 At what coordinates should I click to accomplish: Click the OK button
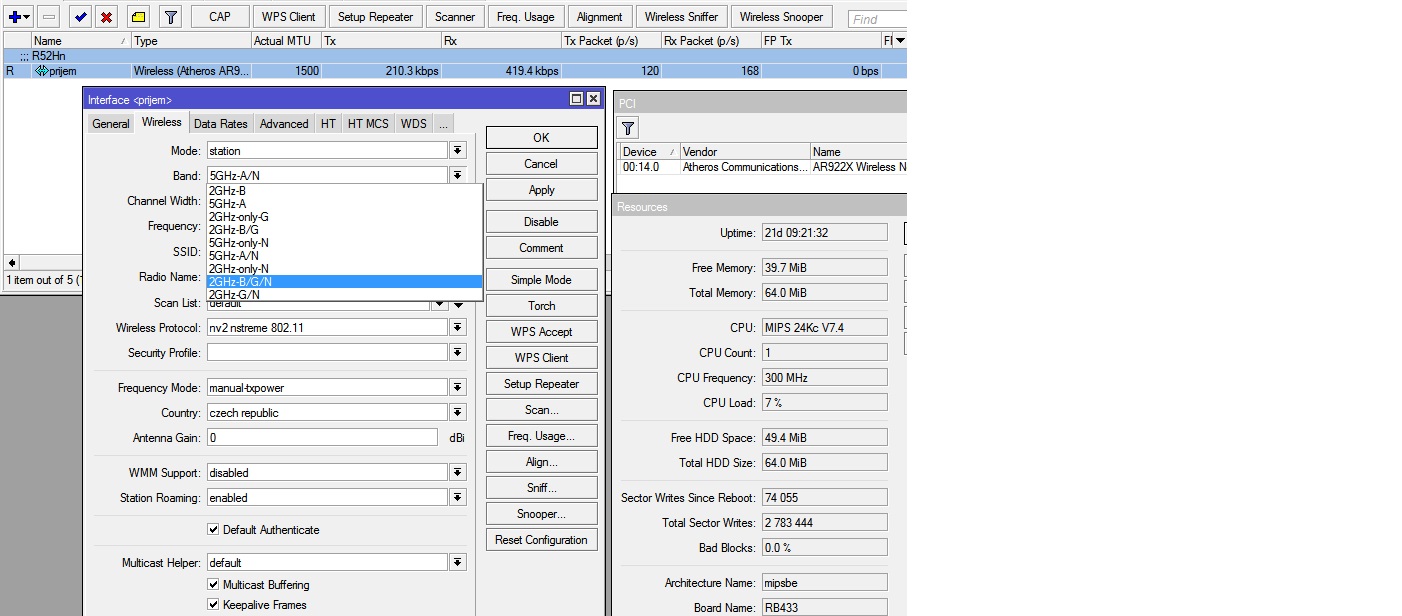click(x=541, y=138)
